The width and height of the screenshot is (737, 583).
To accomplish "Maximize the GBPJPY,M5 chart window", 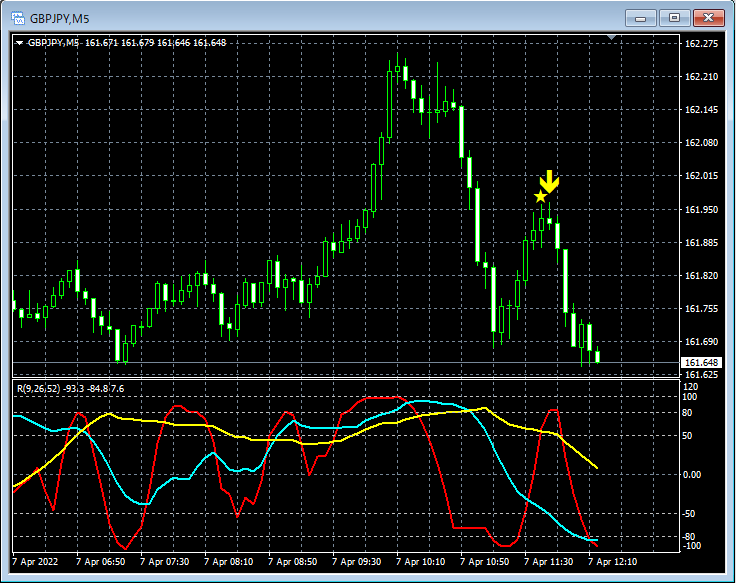I will coord(674,18).
